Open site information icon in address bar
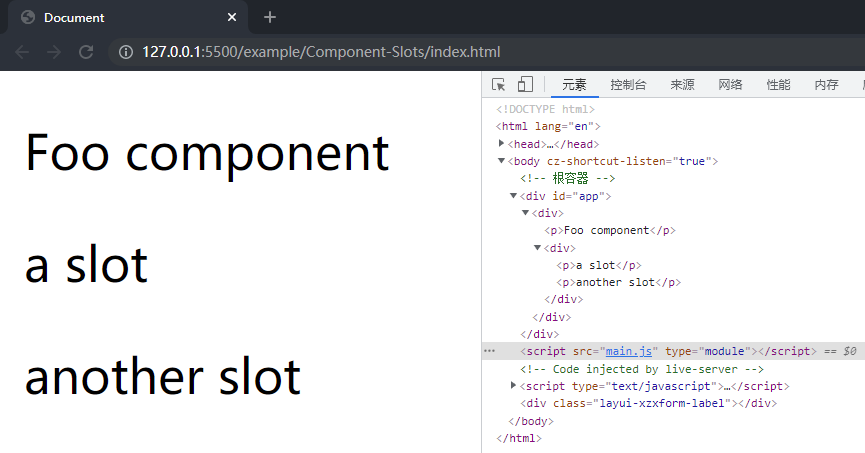 126,52
